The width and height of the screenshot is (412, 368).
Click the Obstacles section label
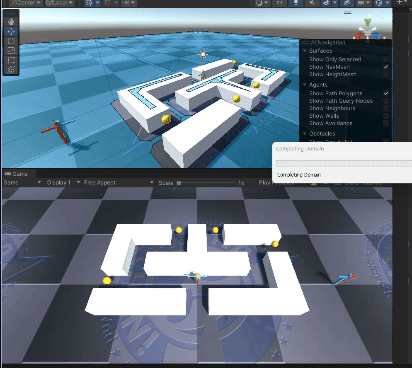[x=322, y=133]
